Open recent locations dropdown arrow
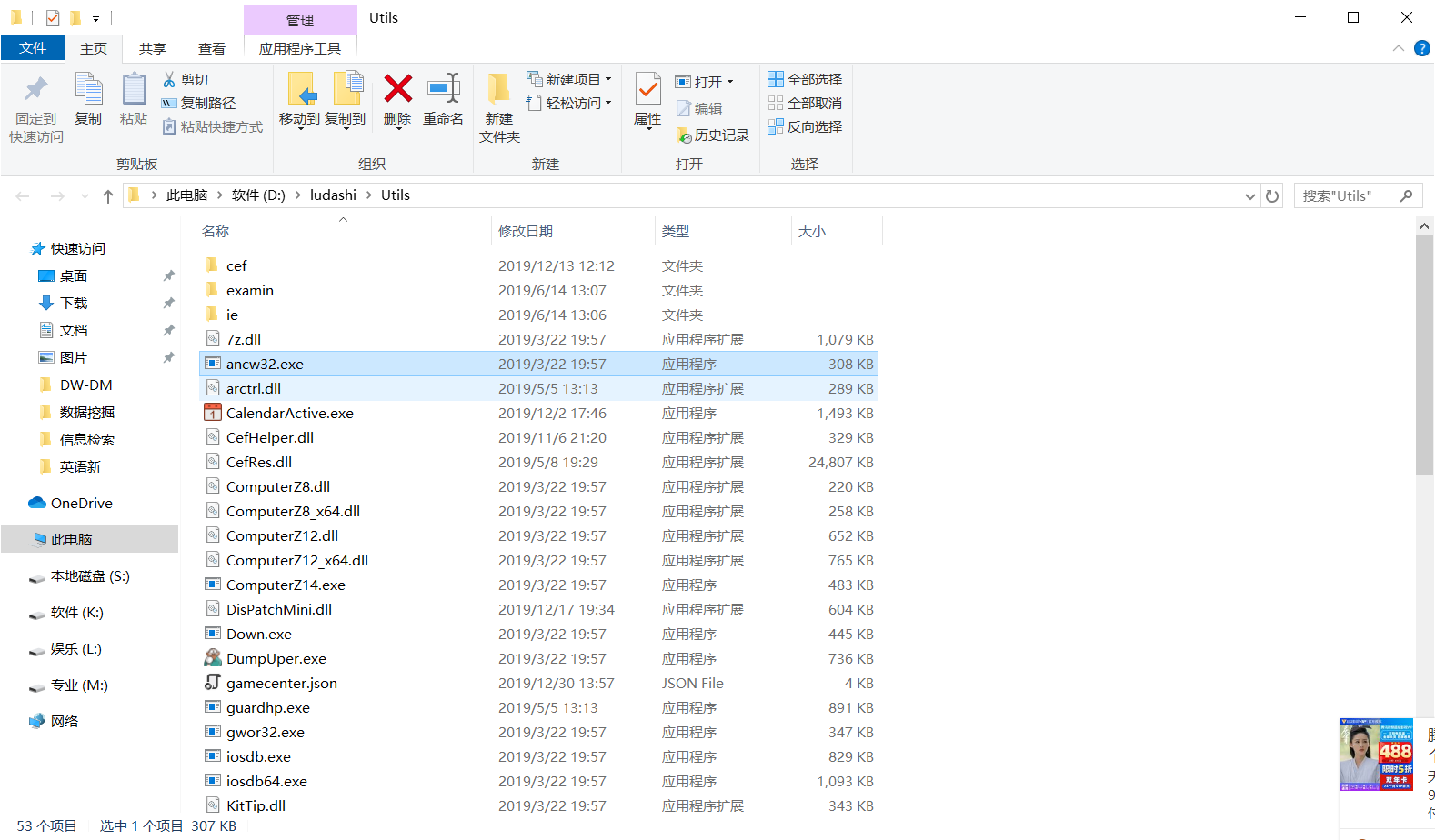 pos(85,195)
